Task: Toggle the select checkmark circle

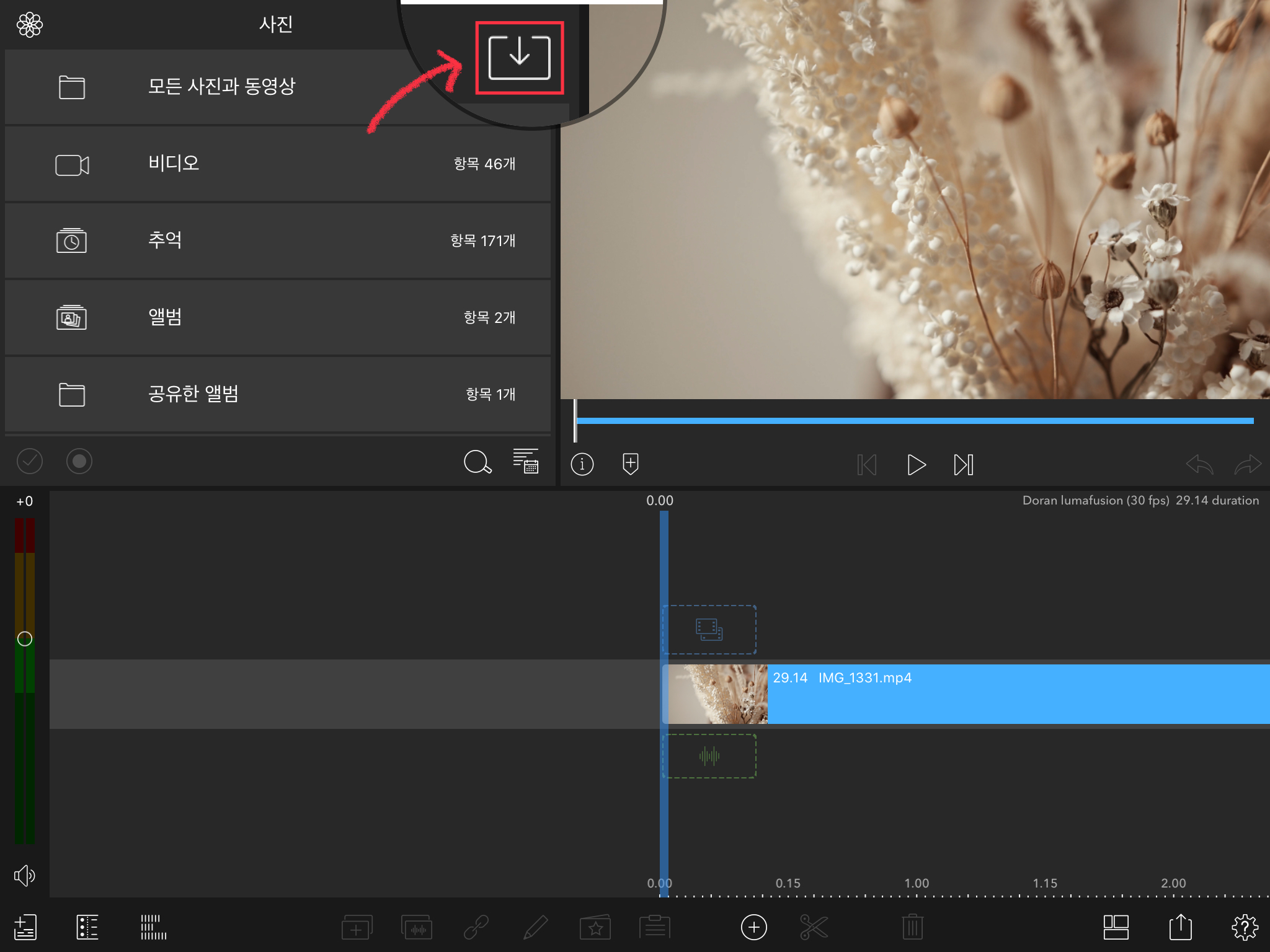Action: [x=29, y=461]
